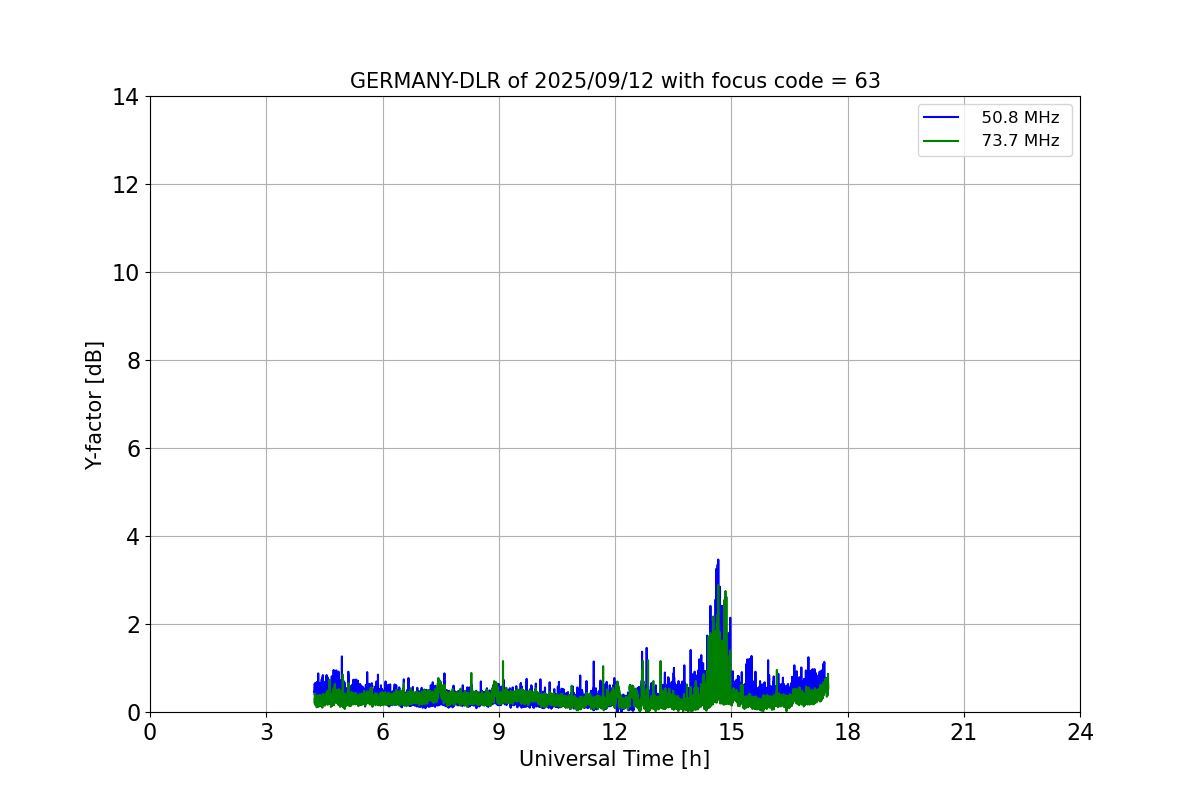This screenshot has width=1200, height=800.
Task: Click the Y-factor [dB] axis label
Action: click(x=94, y=405)
